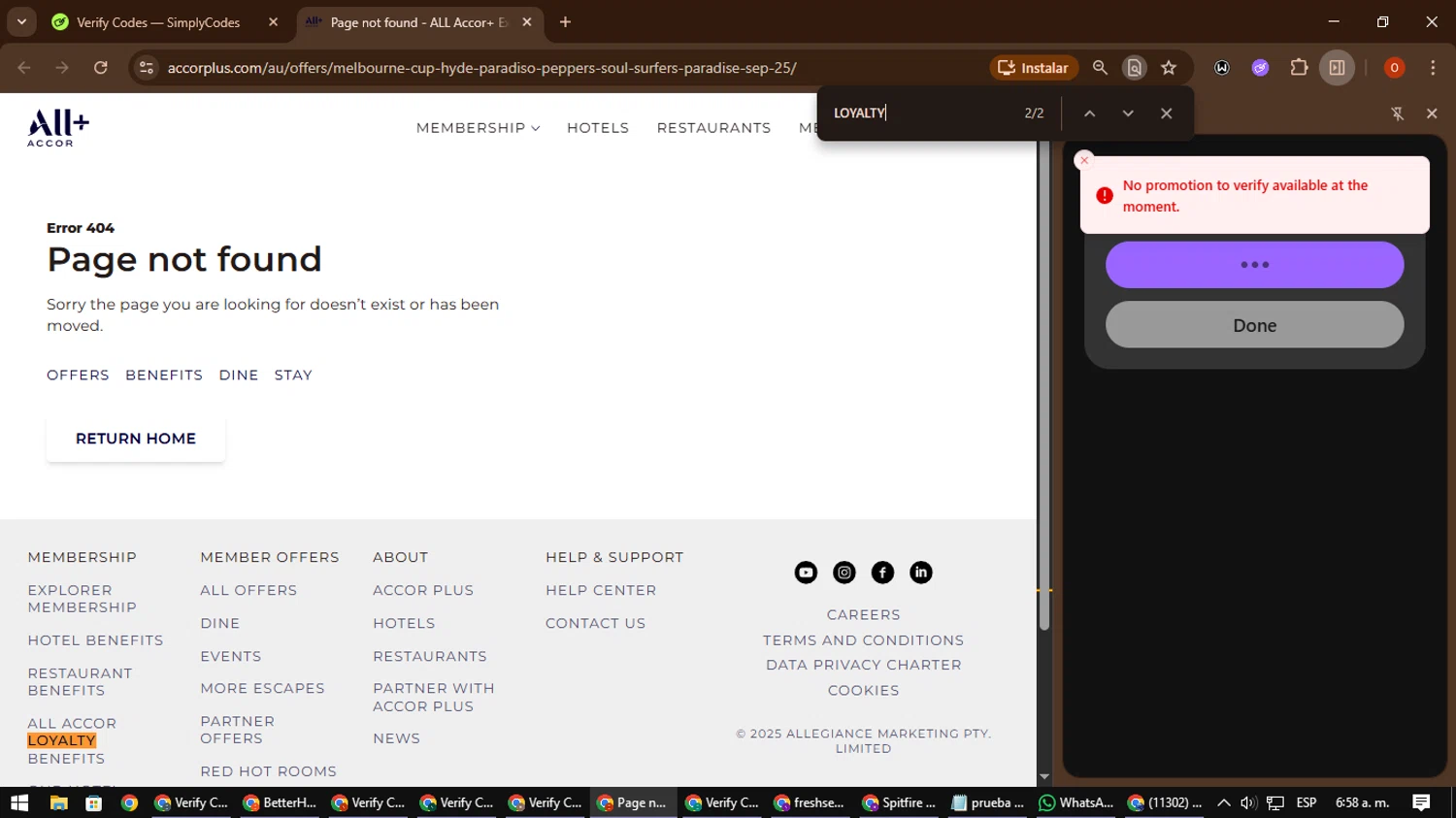Go to the previous find result
Image resolution: width=1456 pixels, height=818 pixels.
tap(1090, 114)
